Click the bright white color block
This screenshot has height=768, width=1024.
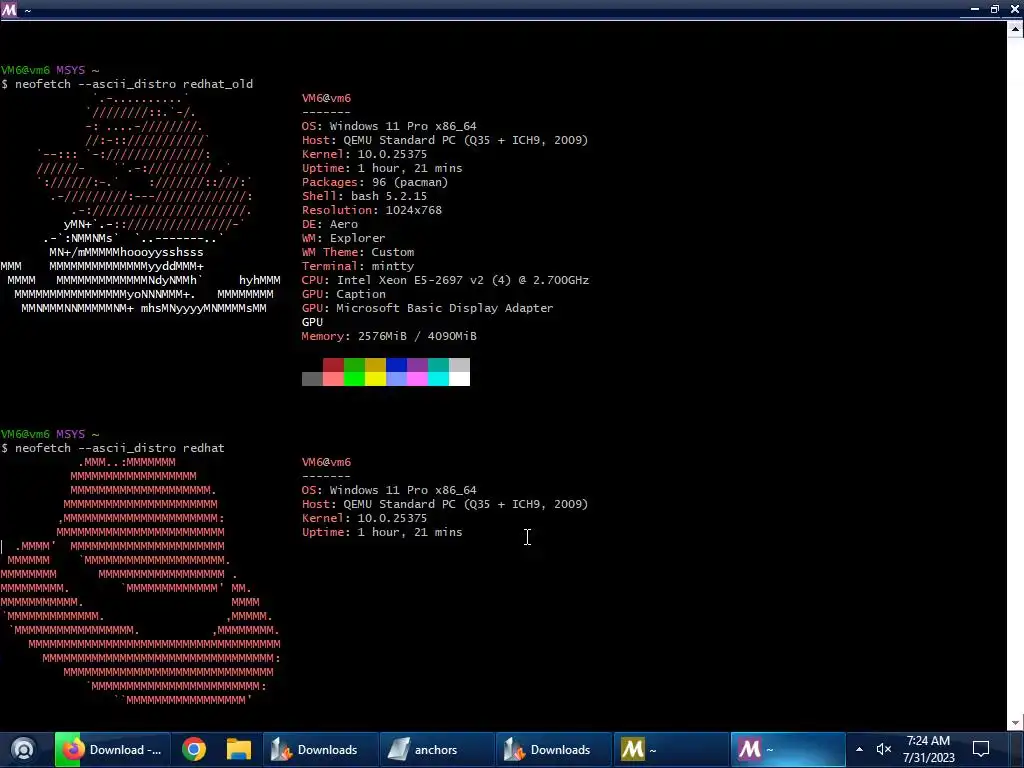tap(459, 379)
